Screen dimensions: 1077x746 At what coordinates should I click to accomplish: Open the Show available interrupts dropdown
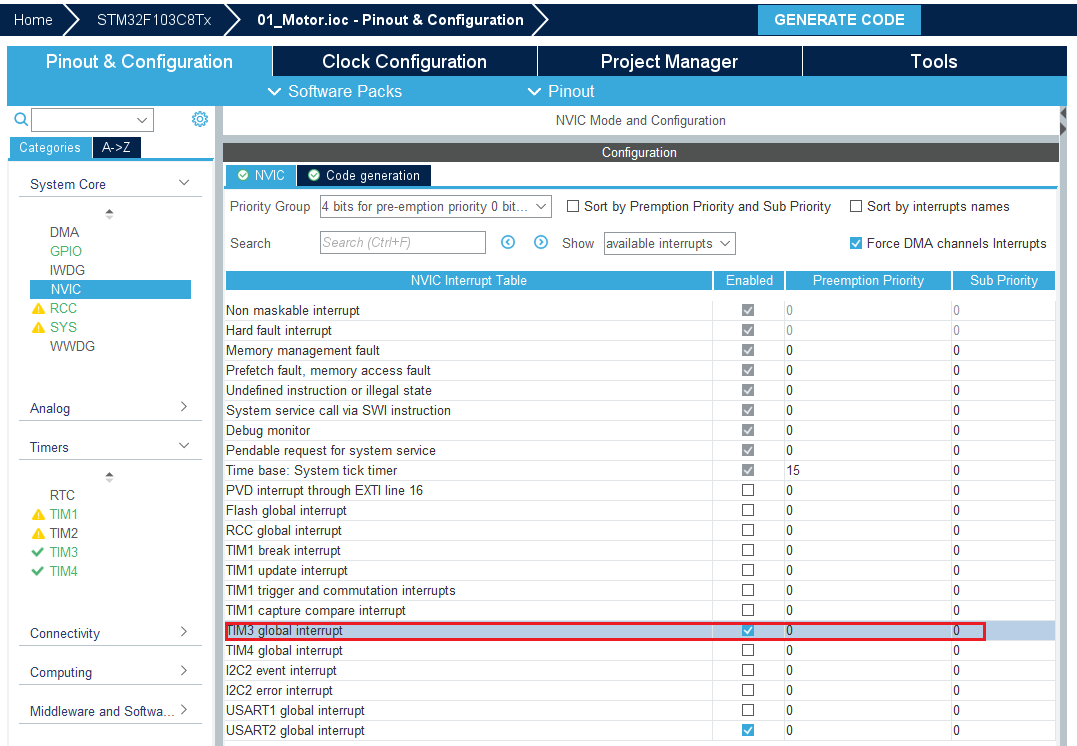pos(669,243)
